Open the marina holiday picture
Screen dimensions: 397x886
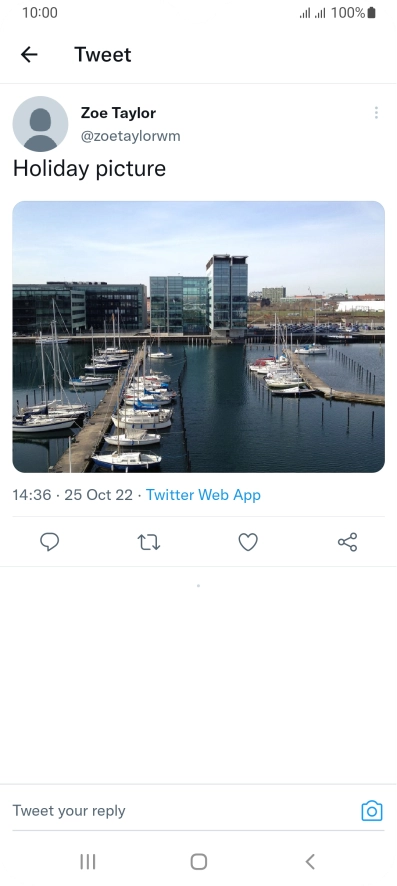click(198, 337)
